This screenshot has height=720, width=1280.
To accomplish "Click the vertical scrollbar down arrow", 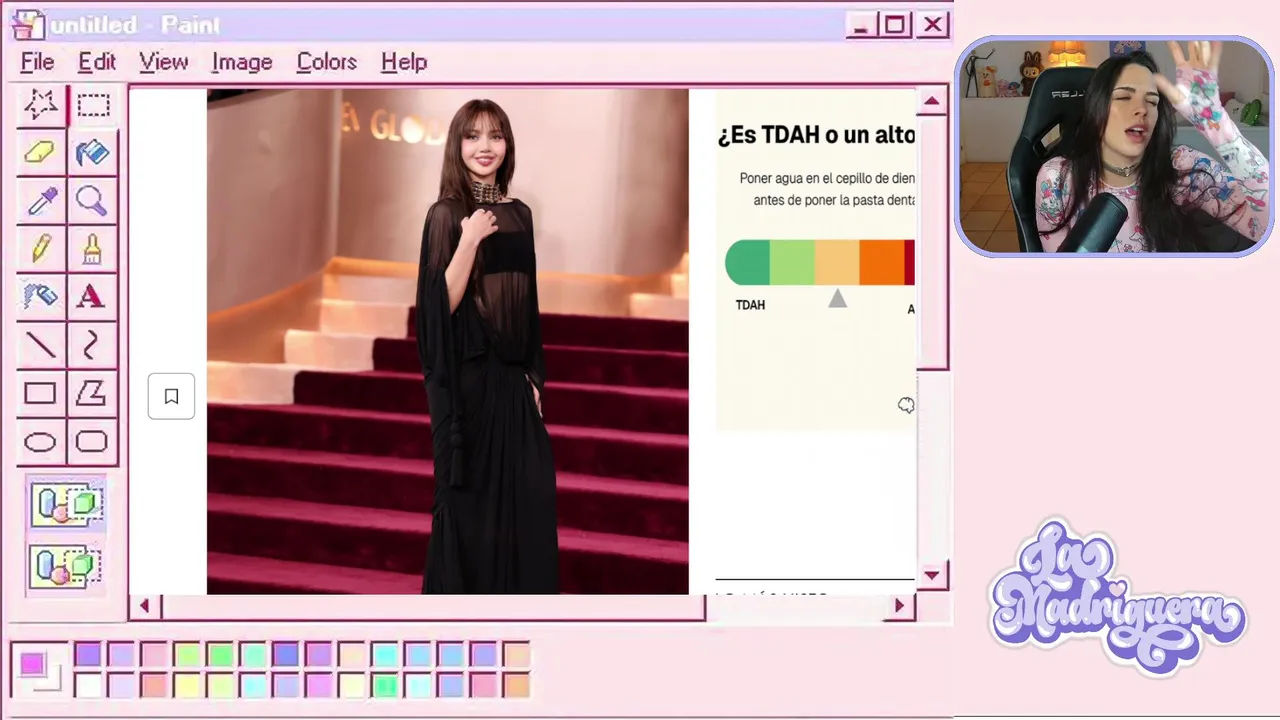I will pyautogui.click(x=932, y=574).
